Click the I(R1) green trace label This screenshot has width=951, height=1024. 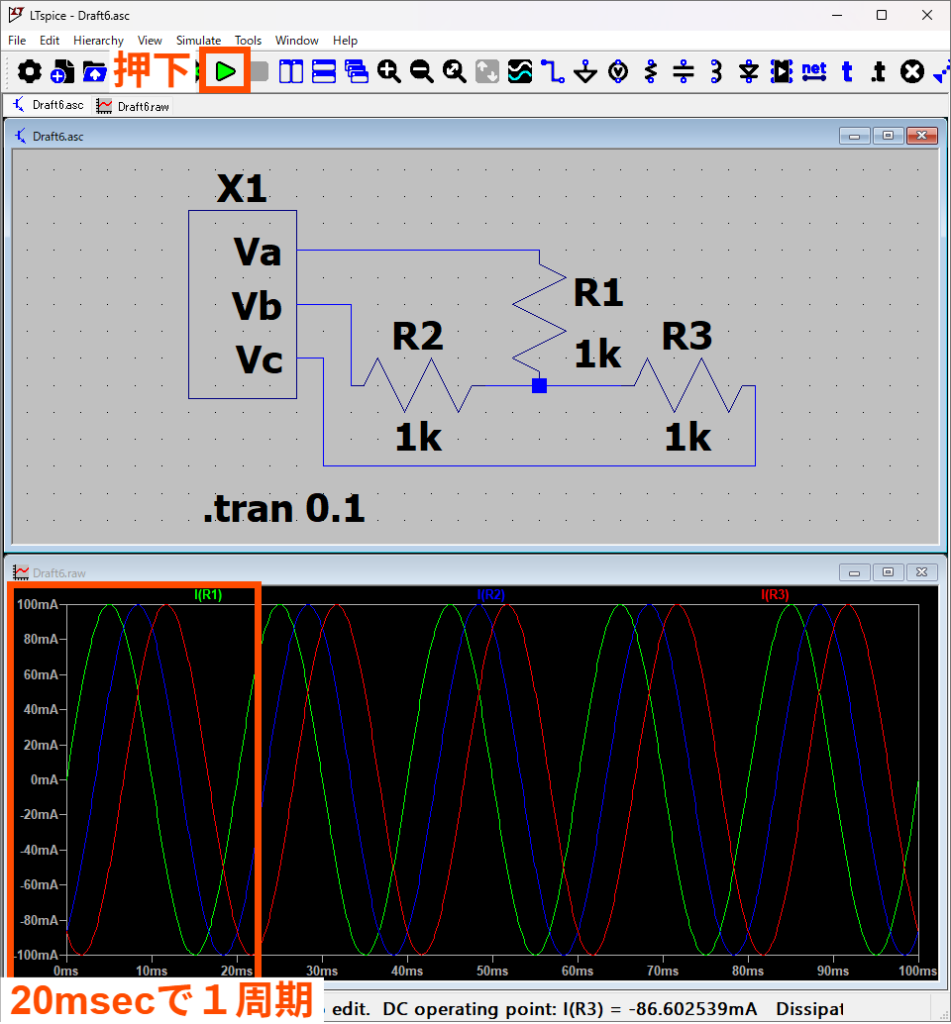pyautogui.click(x=208, y=595)
